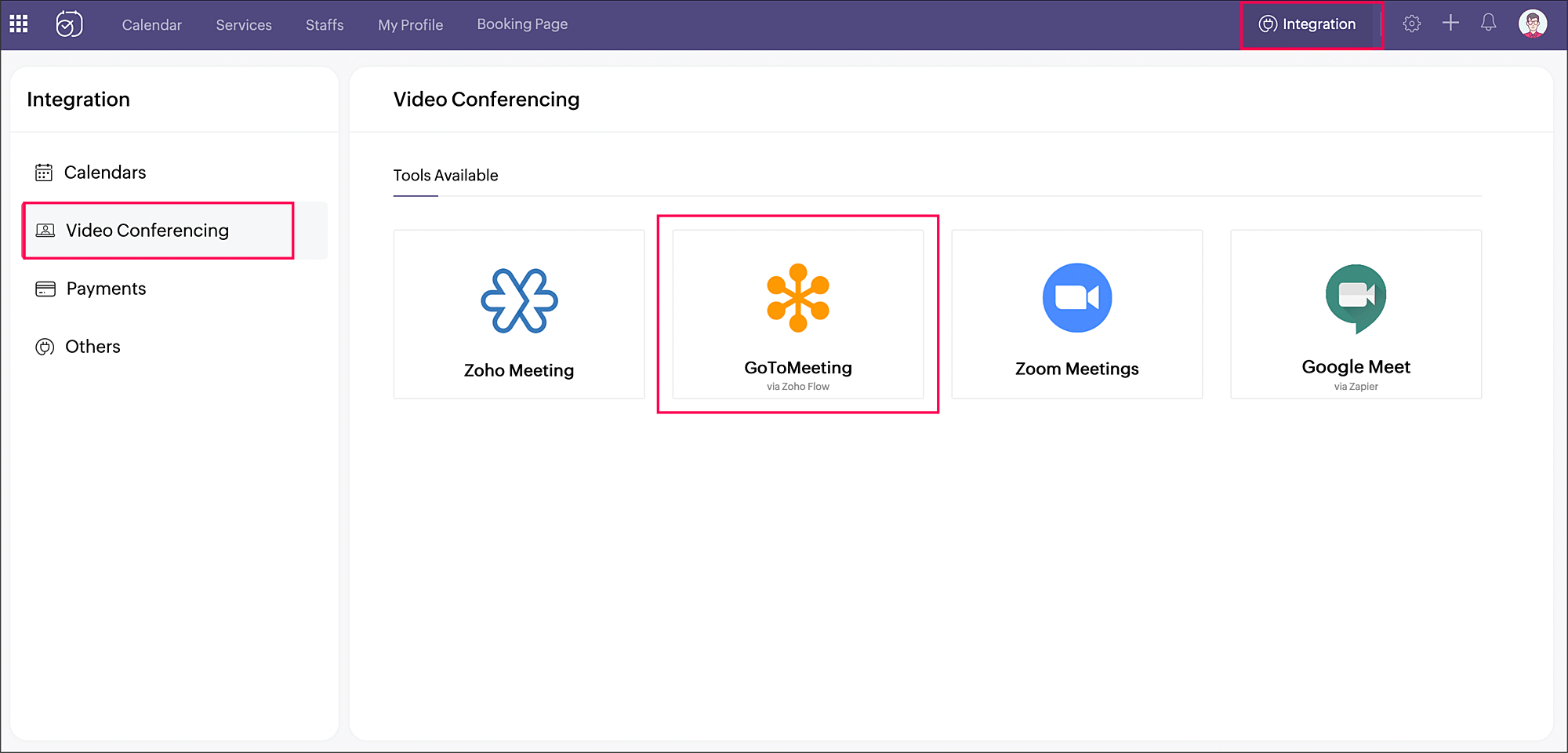This screenshot has width=1568, height=753.
Task: Click the Google Meet logo icon
Action: click(1356, 299)
